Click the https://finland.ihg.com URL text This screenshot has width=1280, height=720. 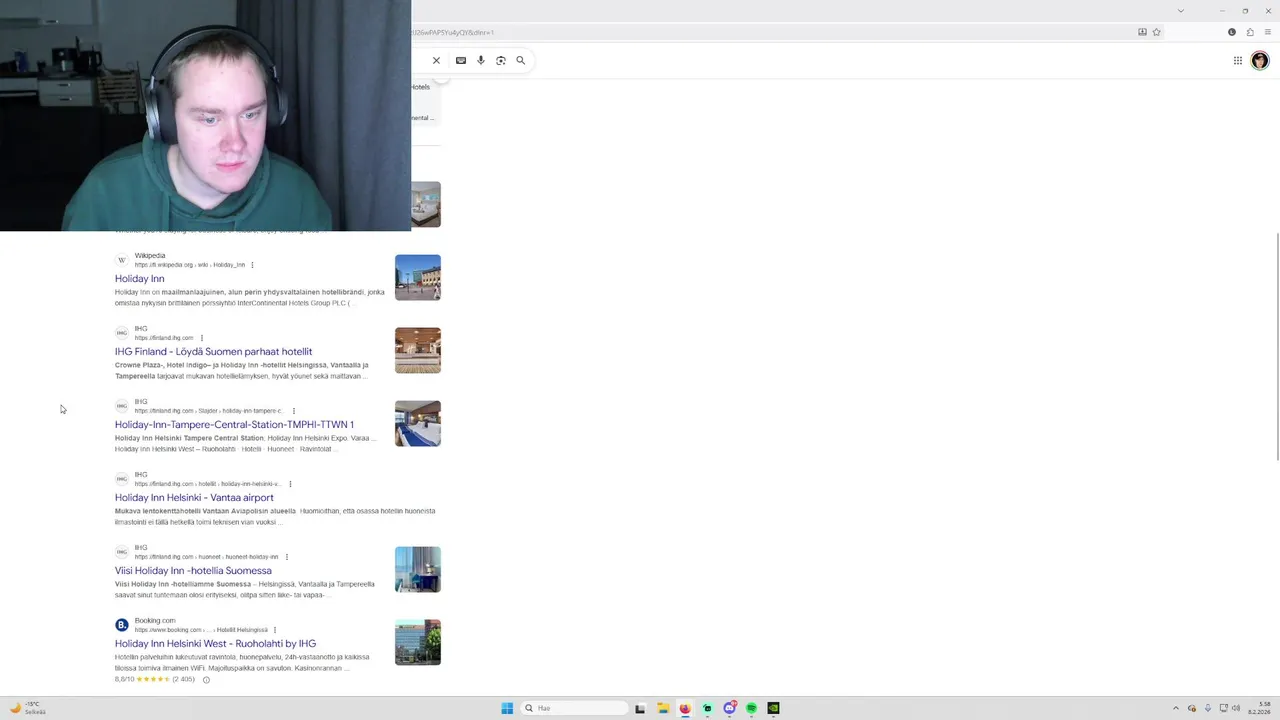(164, 338)
